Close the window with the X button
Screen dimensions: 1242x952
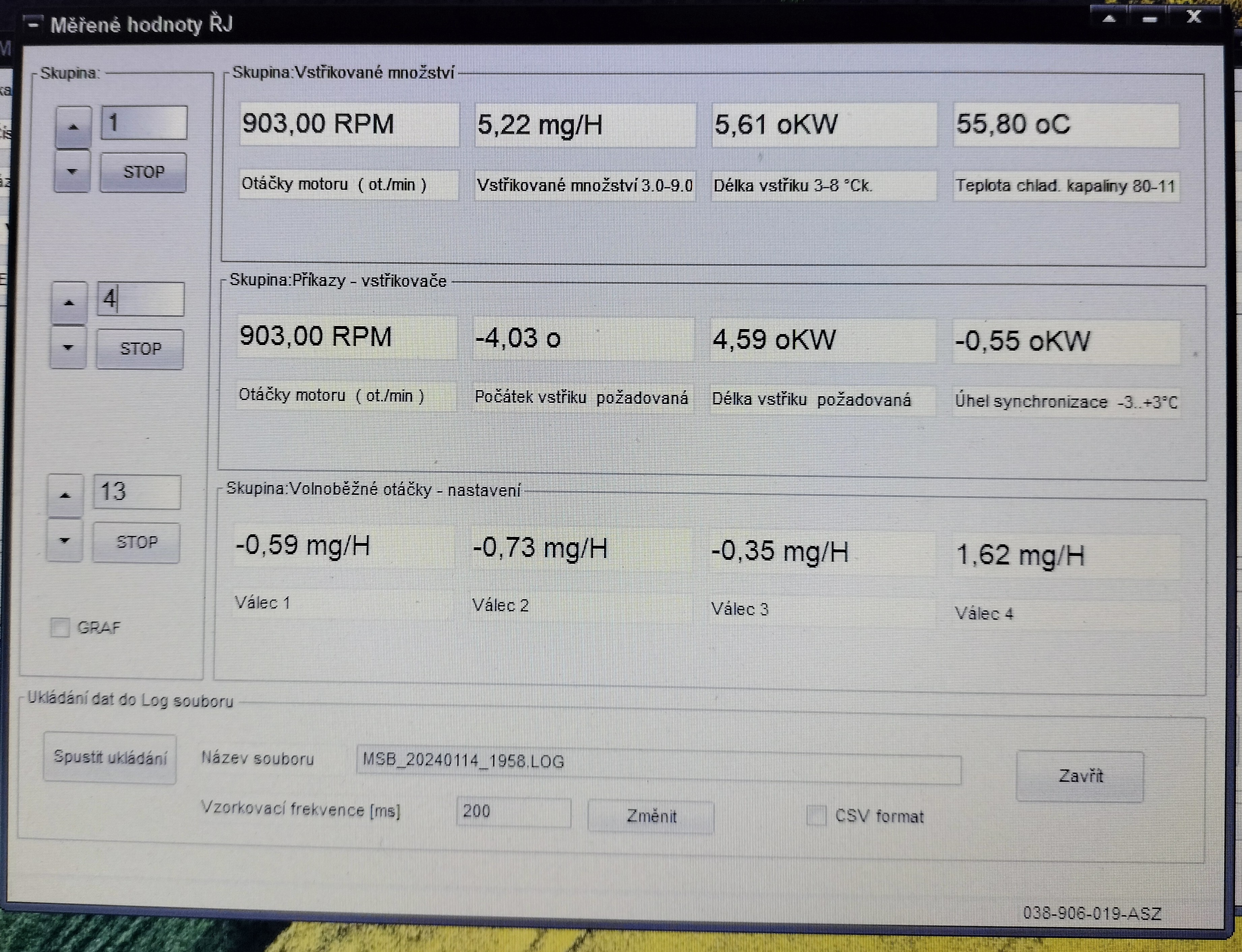pos(1194,18)
